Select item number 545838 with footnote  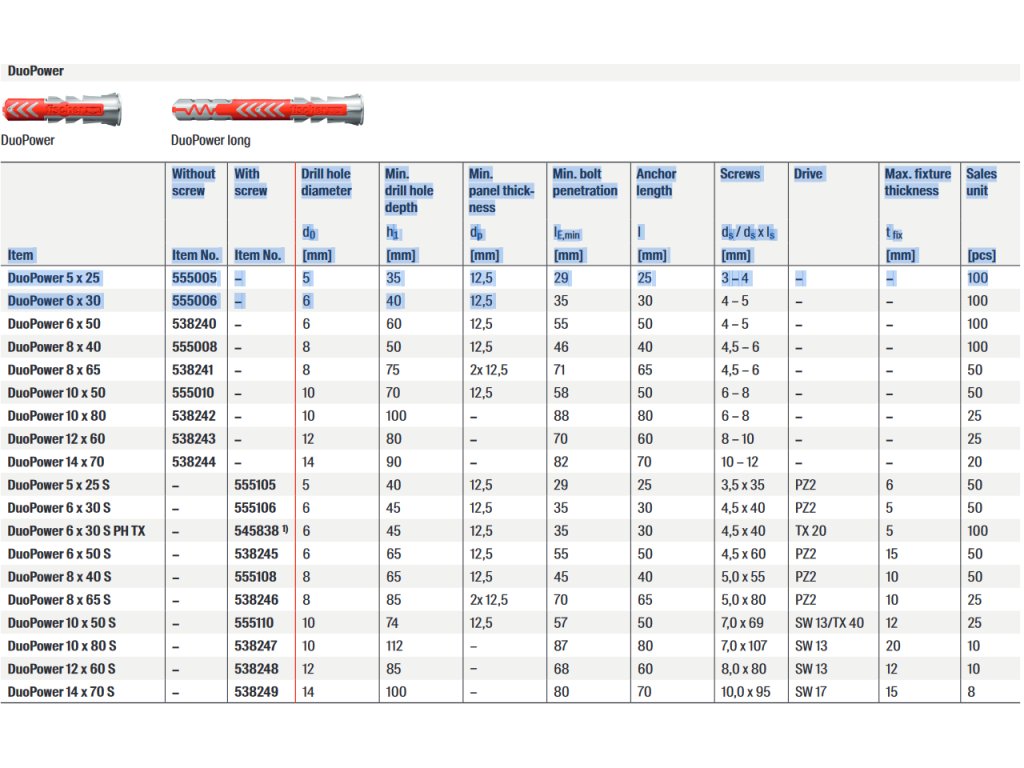(260, 531)
